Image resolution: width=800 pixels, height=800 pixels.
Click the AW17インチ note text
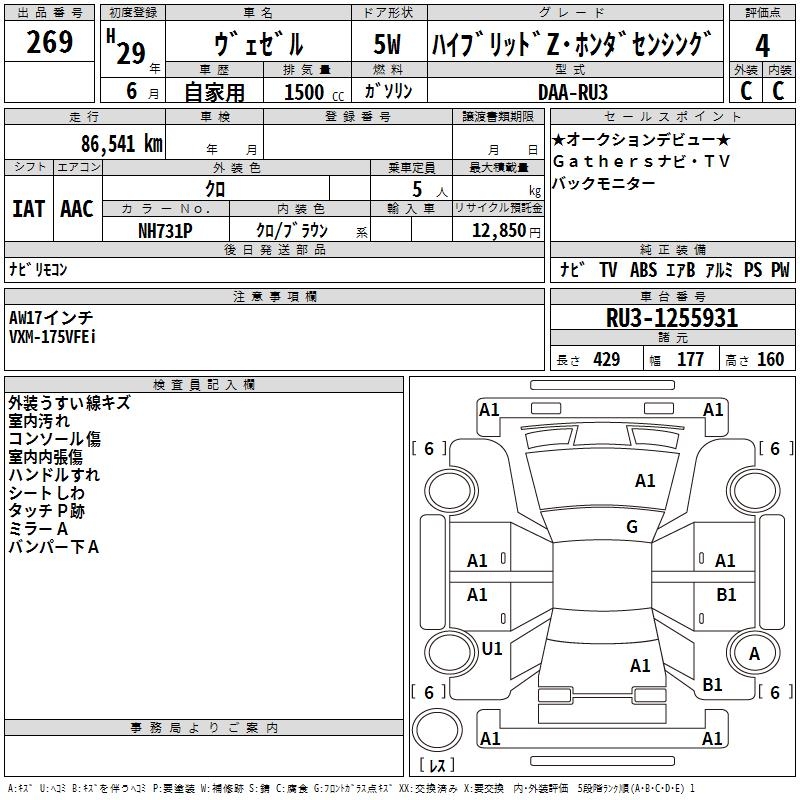pyautogui.click(x=48, y=318)
